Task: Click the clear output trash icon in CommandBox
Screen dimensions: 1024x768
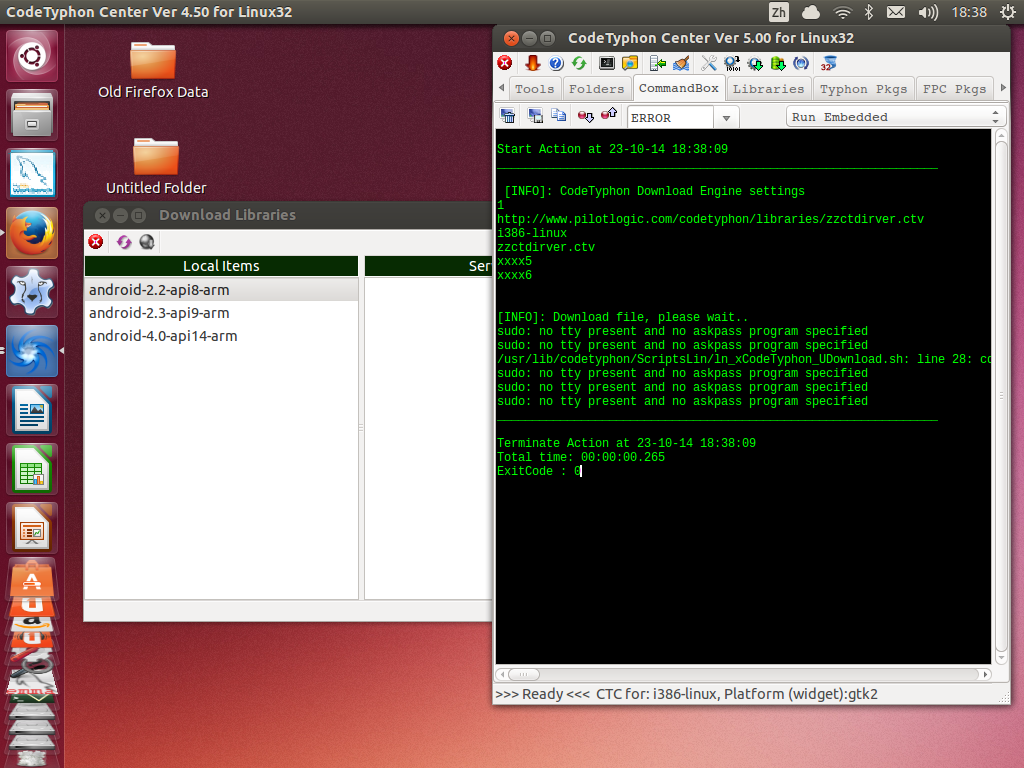Action: point(507,116)
